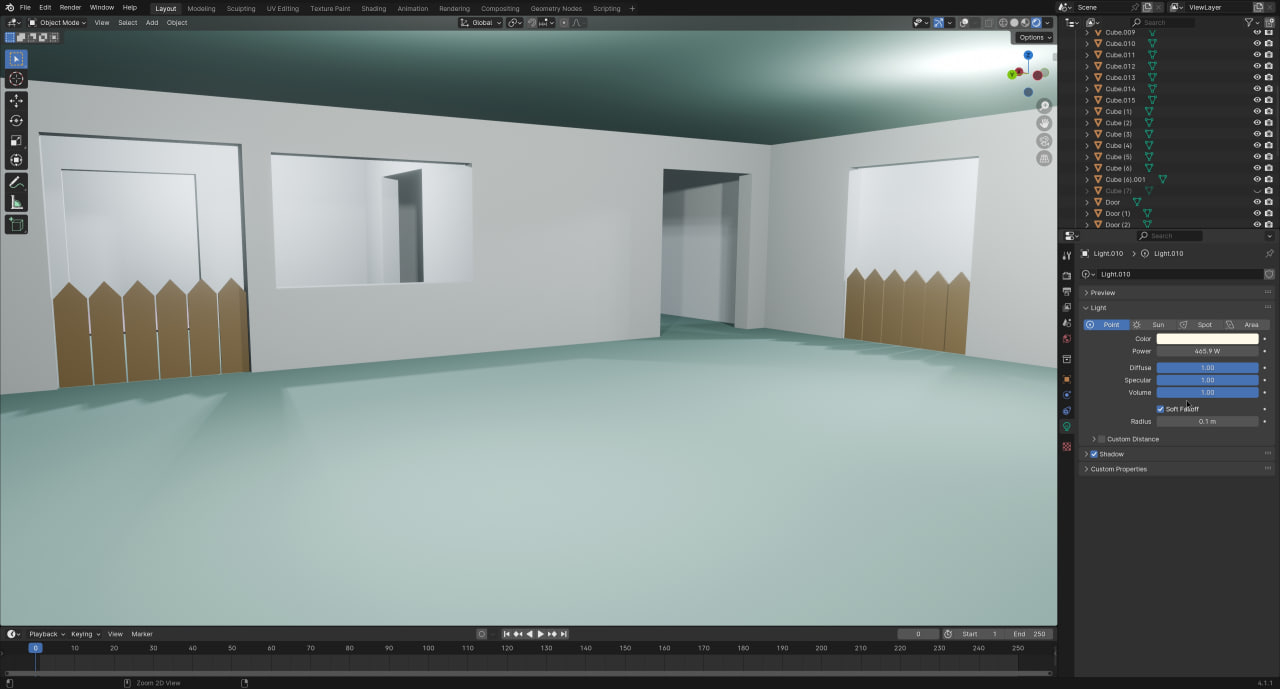The width and height of the screenshot is (1280, 689).
Task: Open the Render menu
Action: tap(70, 7)
